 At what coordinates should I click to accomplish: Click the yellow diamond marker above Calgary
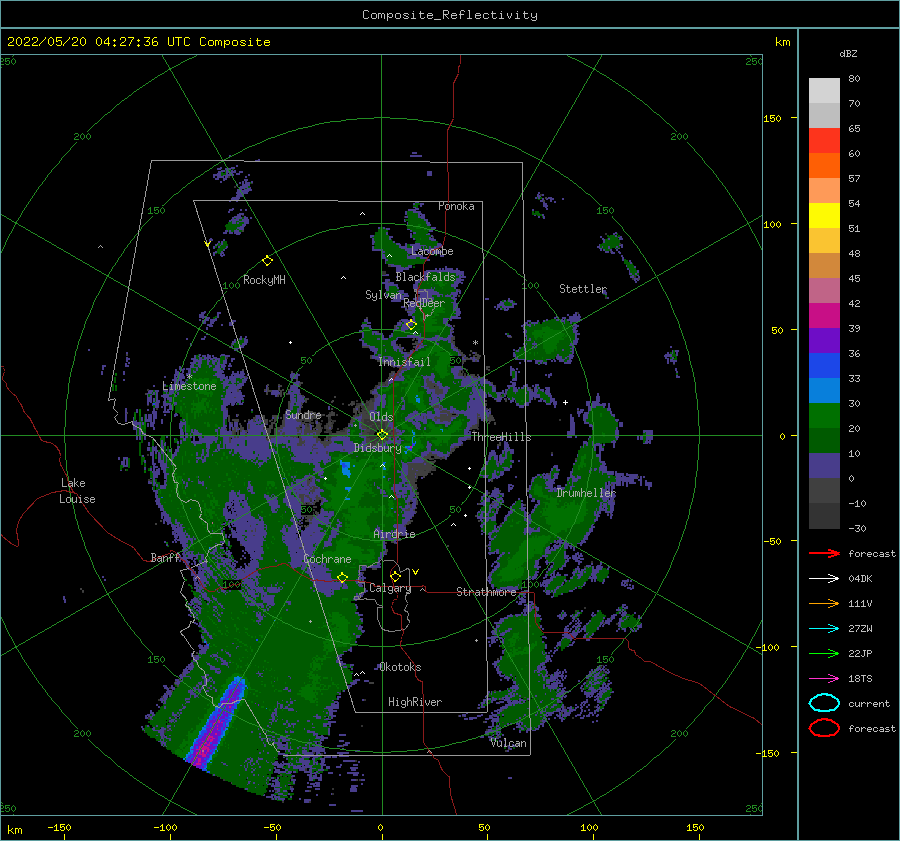click(x=395, y=576)
